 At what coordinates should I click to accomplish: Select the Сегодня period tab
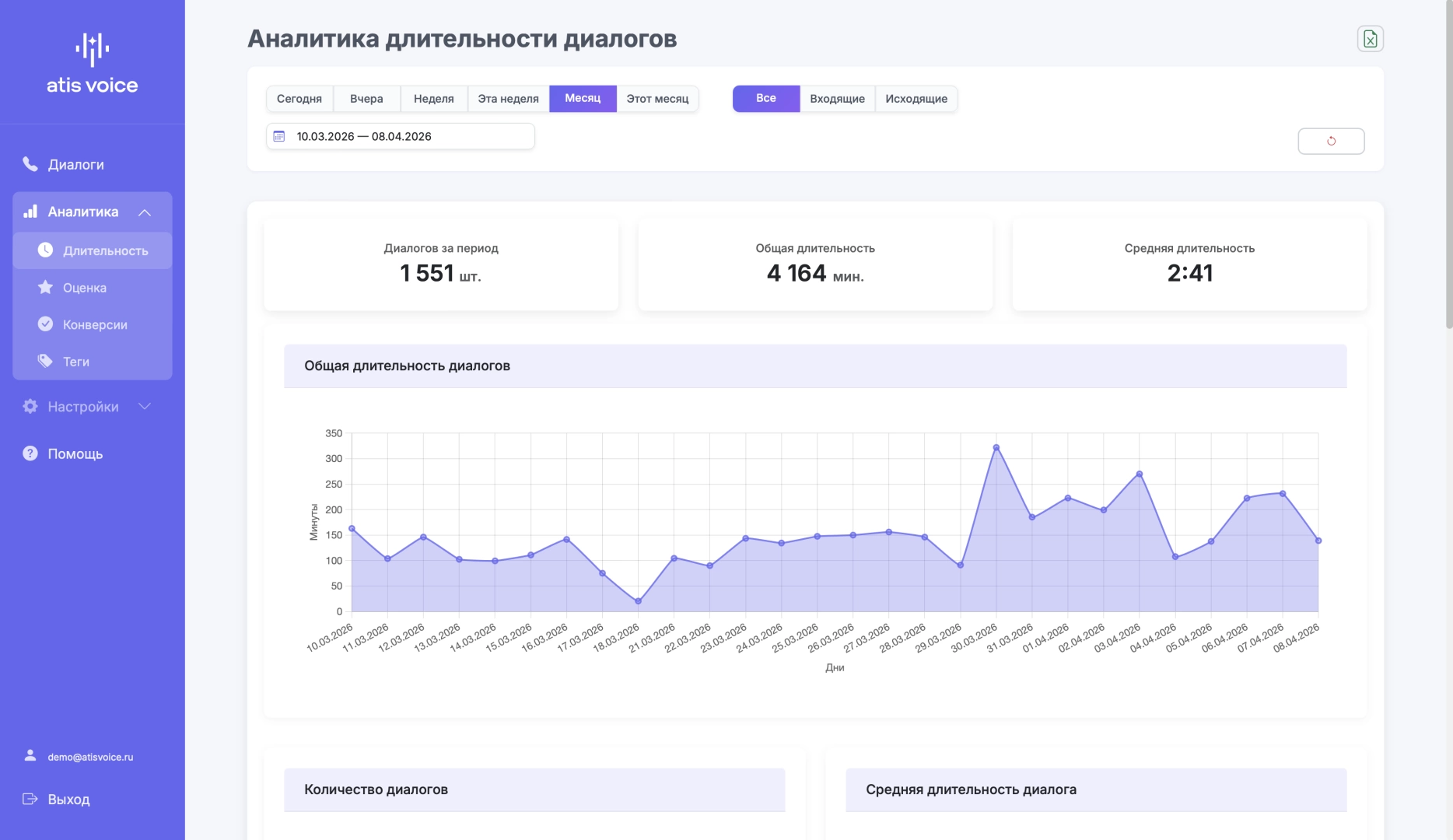(x=299, y=99)
